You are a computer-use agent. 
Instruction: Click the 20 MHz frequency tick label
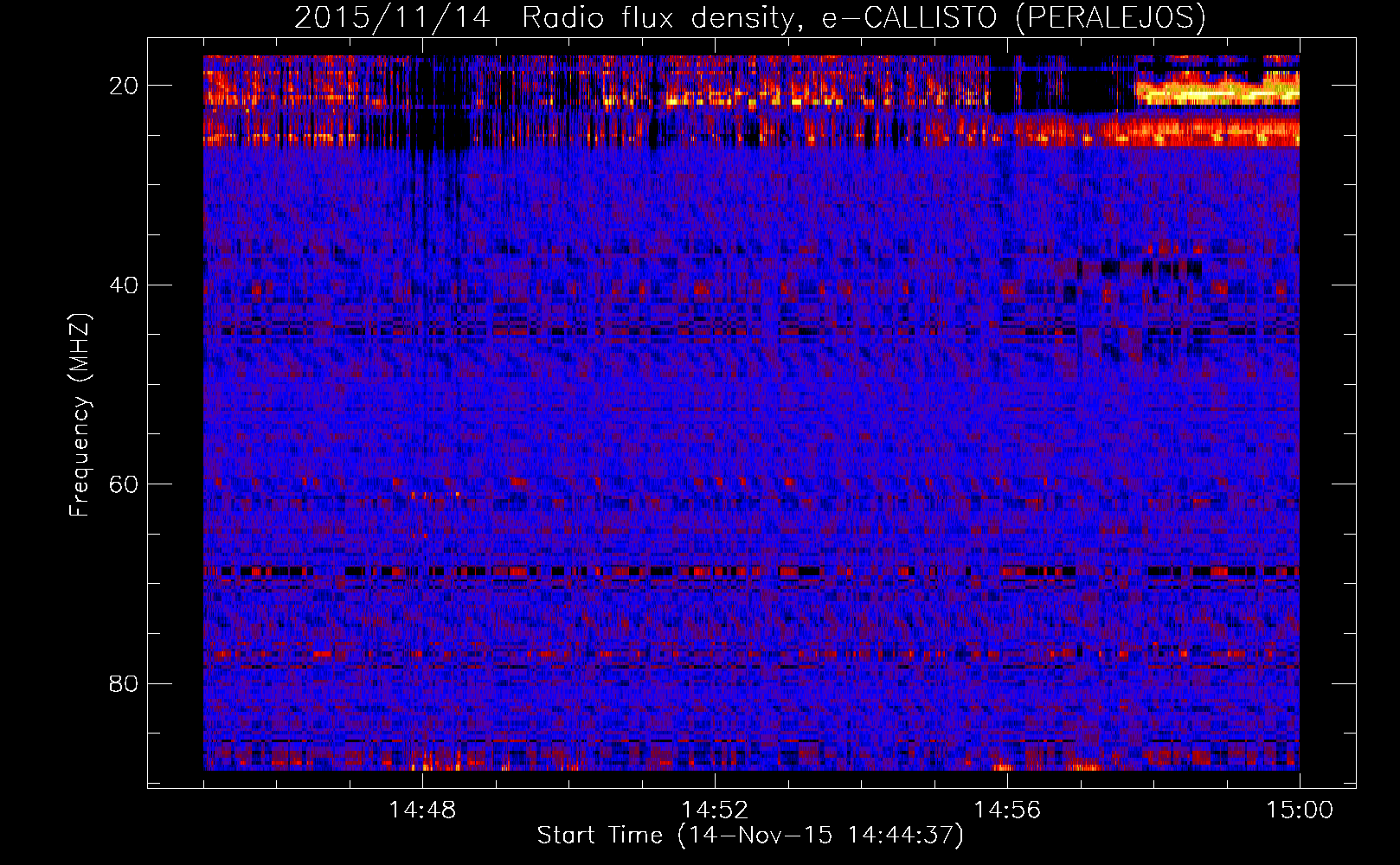coord(124,86)
